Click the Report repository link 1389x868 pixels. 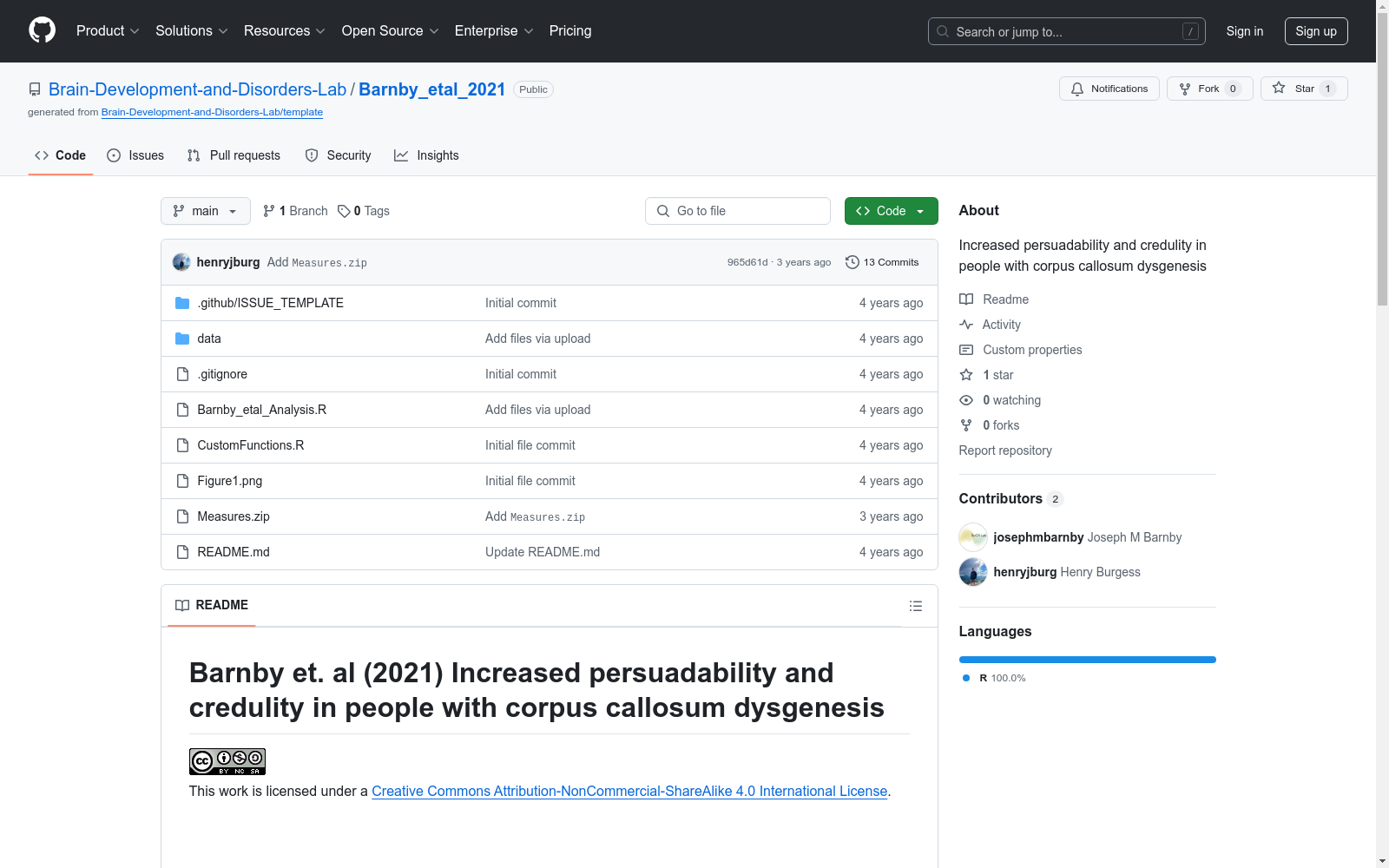[x=1005, y=450]
